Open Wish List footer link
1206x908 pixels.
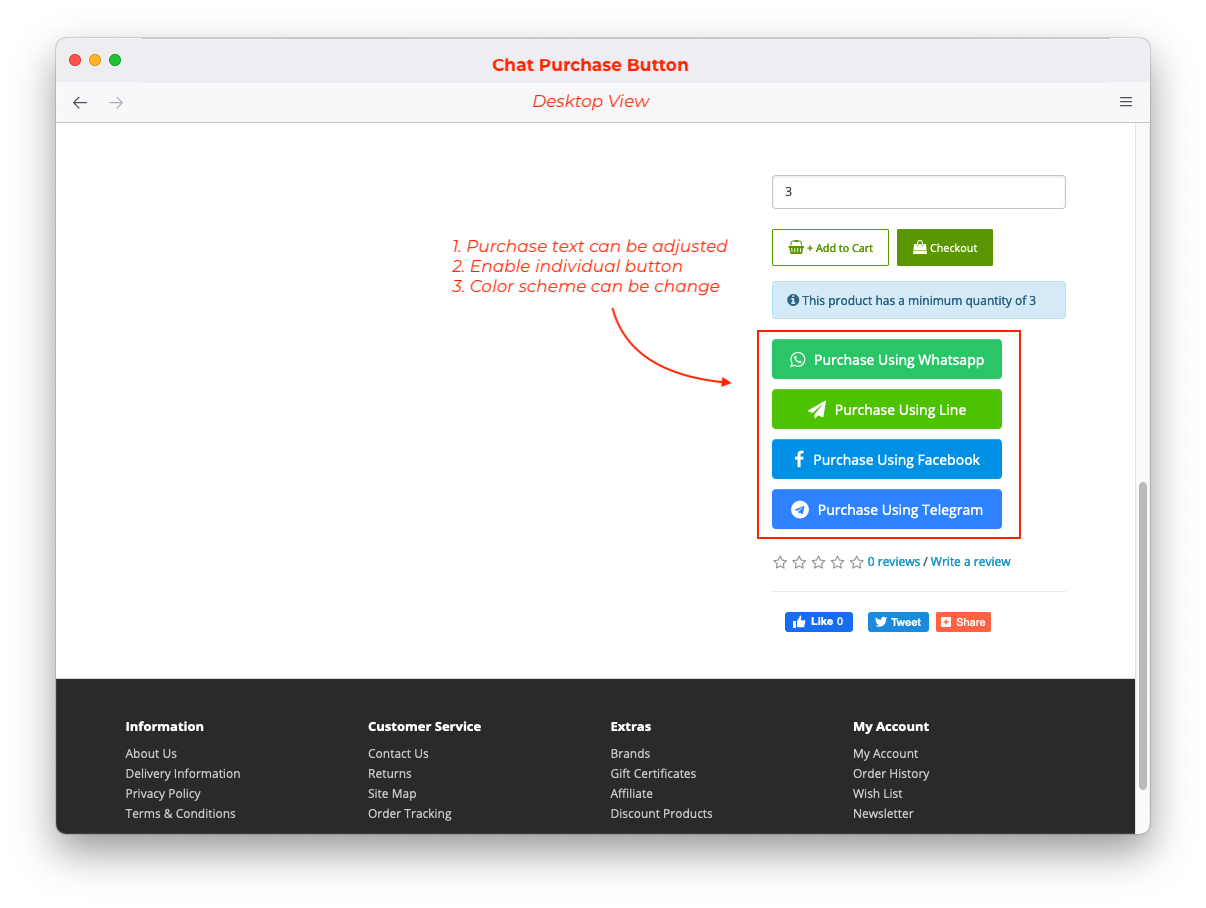coord(878,794)
